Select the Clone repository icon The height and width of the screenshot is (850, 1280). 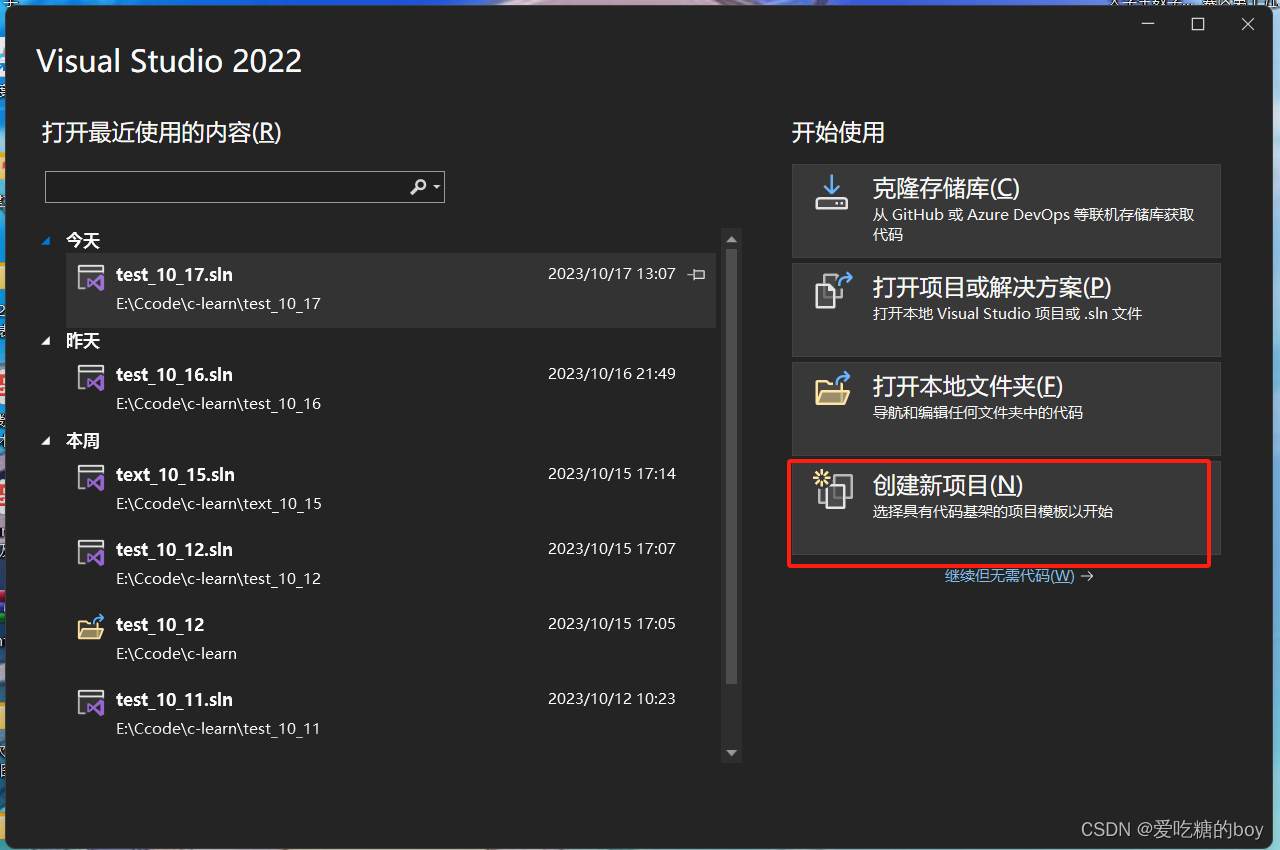[832, 195]
